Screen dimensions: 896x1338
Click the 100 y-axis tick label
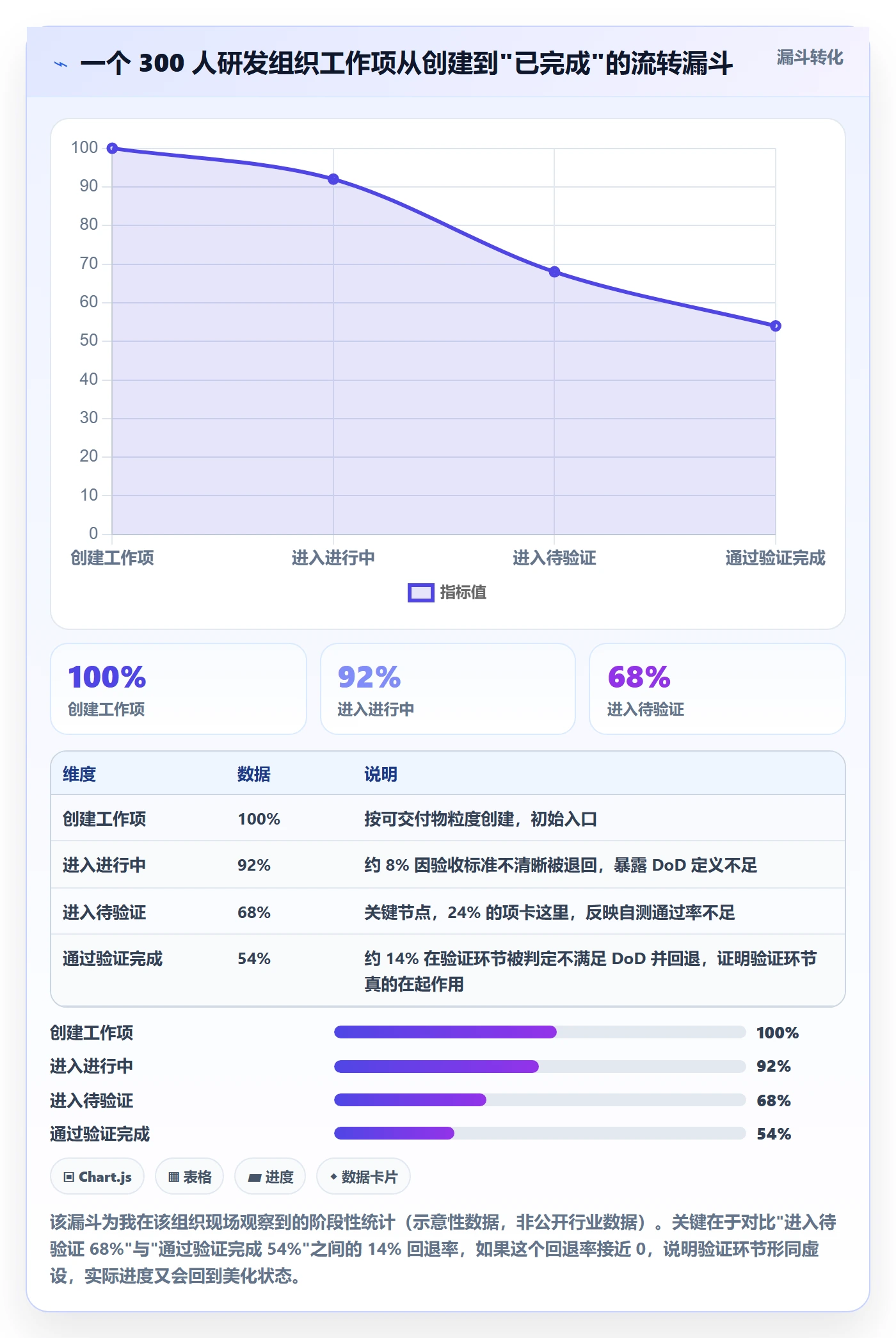point(84,148)
